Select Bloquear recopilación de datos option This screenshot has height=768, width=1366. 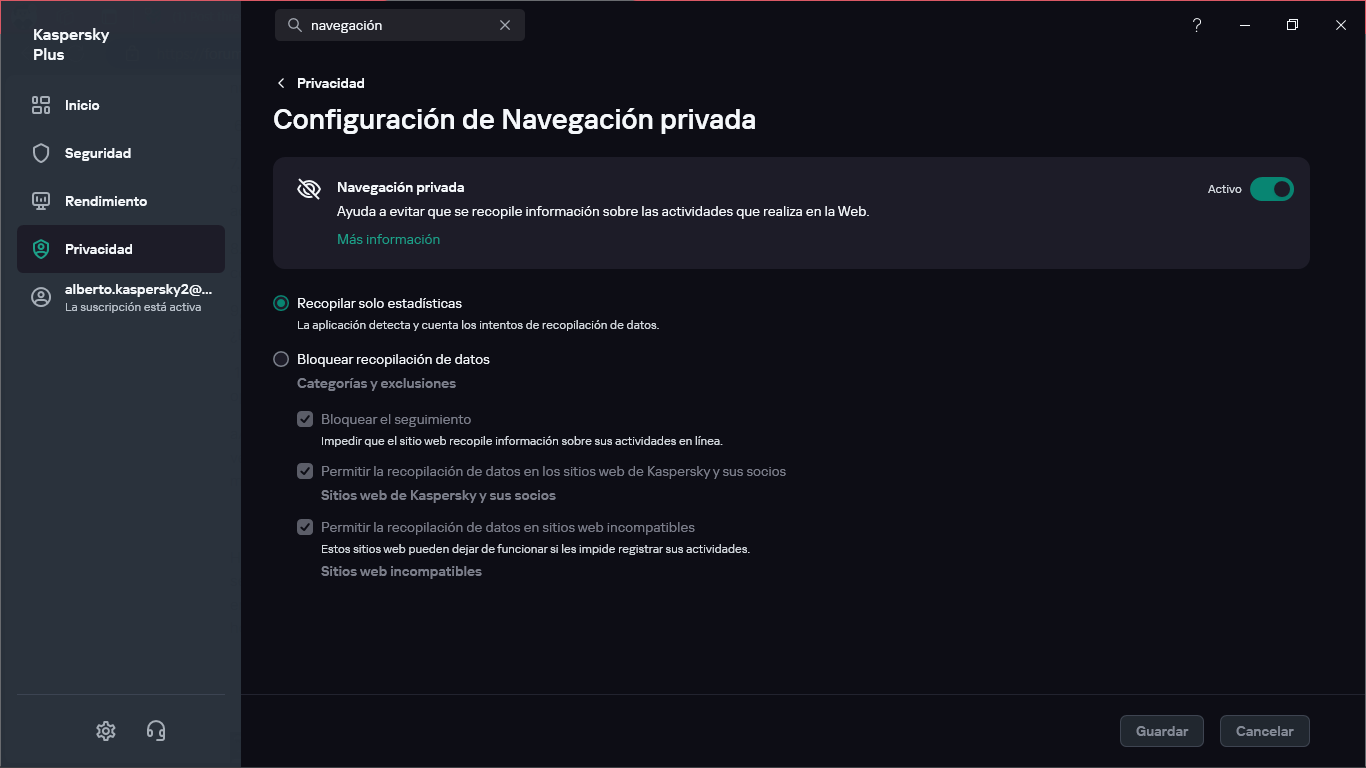(281, 359)
